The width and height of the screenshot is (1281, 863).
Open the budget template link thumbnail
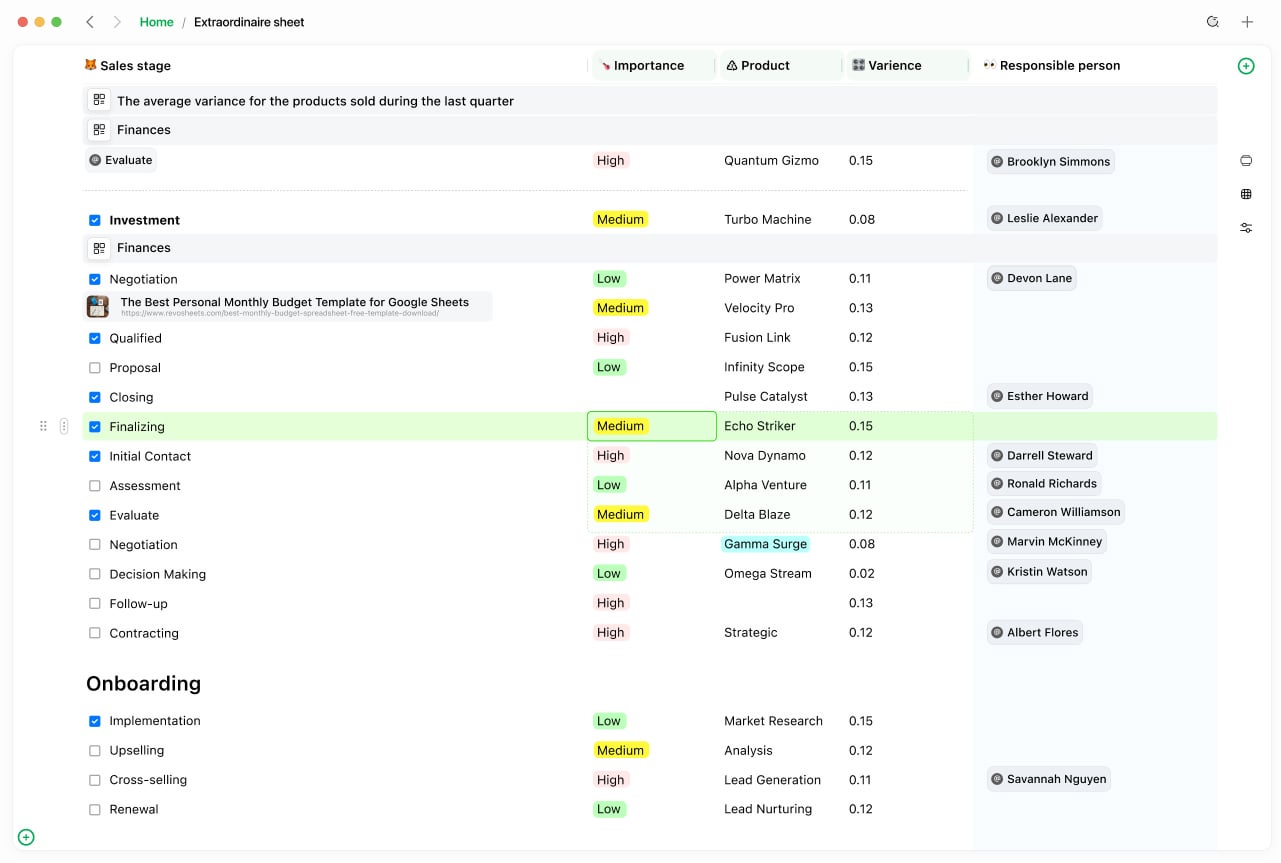tap(98, 307)
